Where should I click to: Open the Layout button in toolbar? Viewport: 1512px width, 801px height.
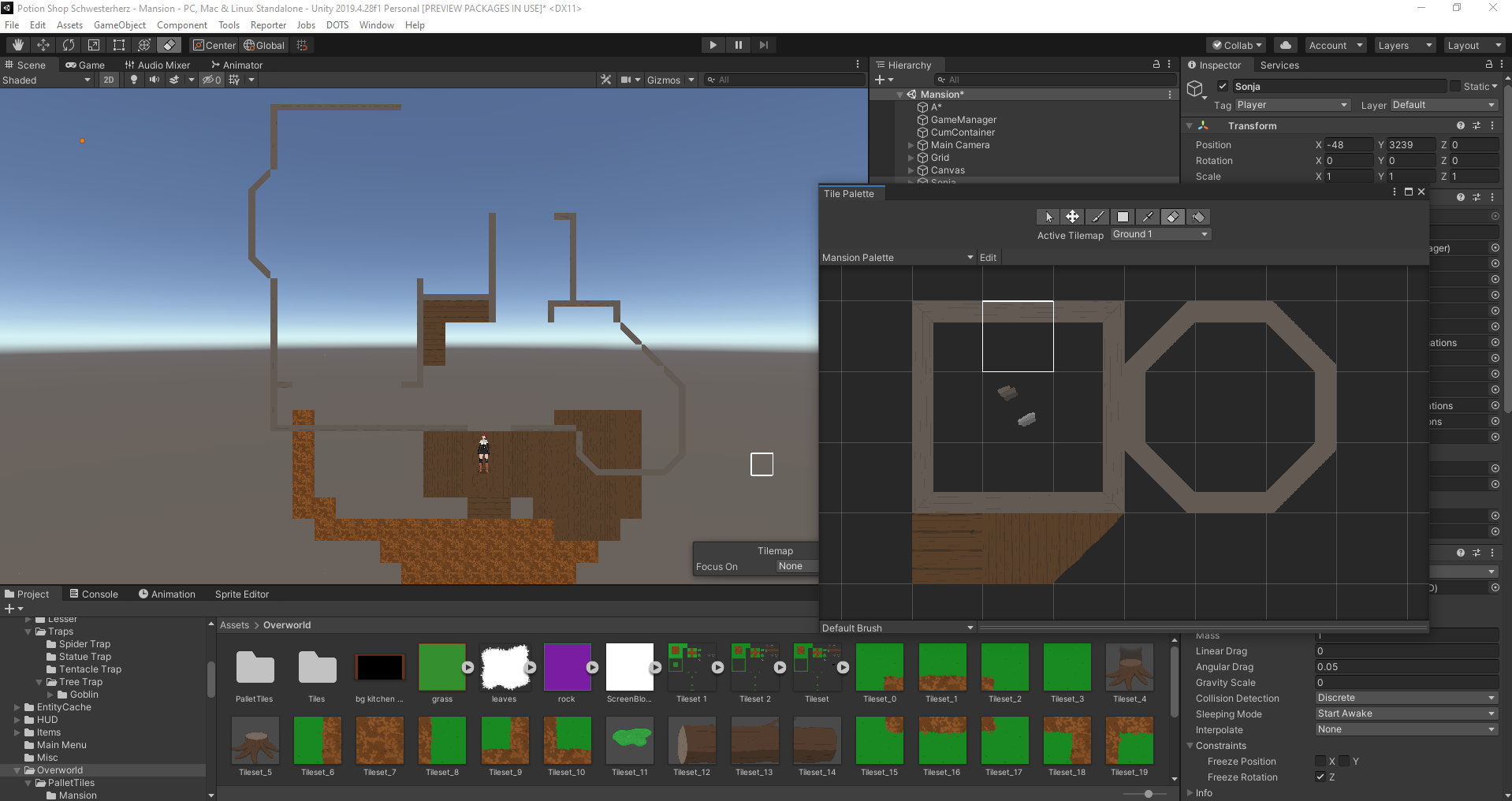(x=1474, y=45)
